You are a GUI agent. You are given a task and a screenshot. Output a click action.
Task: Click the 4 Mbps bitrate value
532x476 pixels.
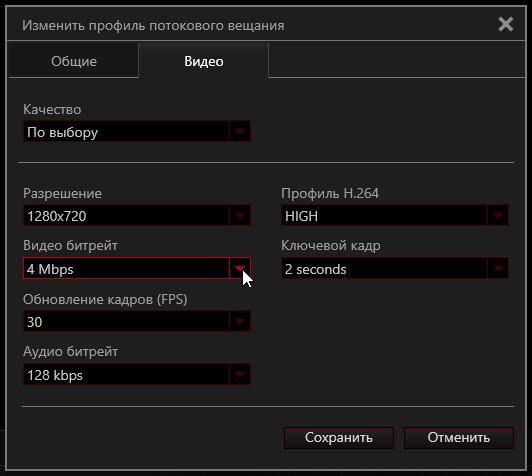[127, 268]
